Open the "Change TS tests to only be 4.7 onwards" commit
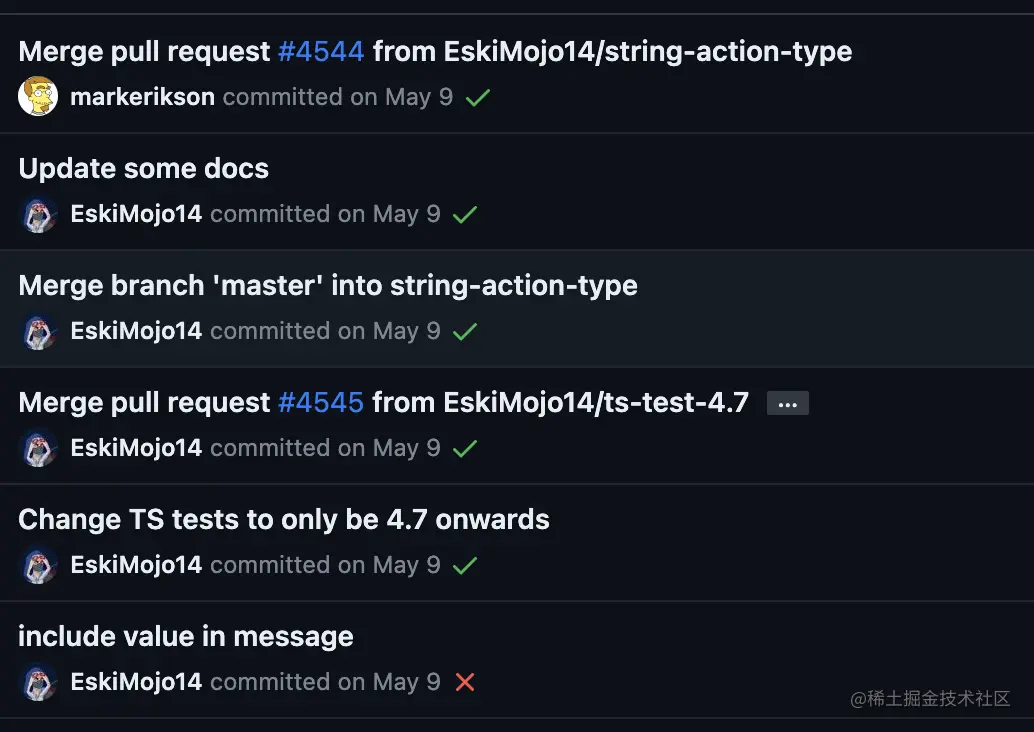1034x732 pixels. [284, 520]
